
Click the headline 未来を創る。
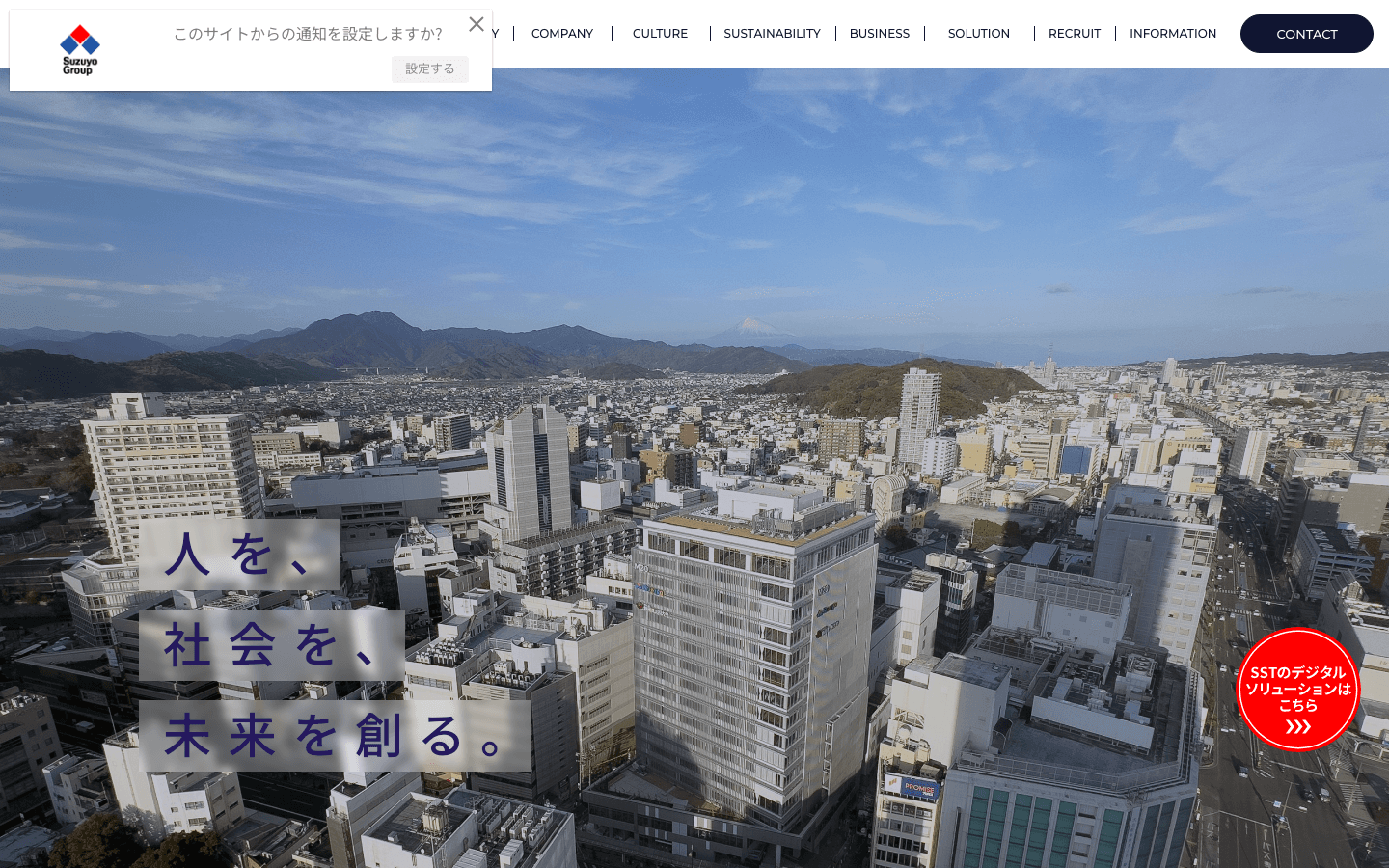pyautogui.click(x=335, y=736)
